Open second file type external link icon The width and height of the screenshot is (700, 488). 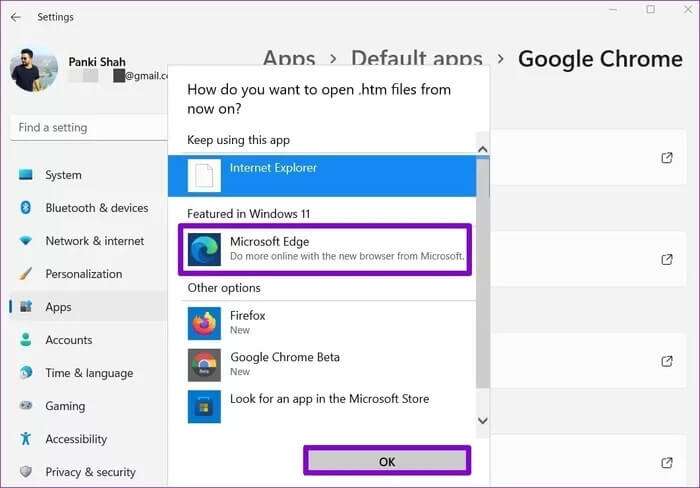[x=667, y=259]
